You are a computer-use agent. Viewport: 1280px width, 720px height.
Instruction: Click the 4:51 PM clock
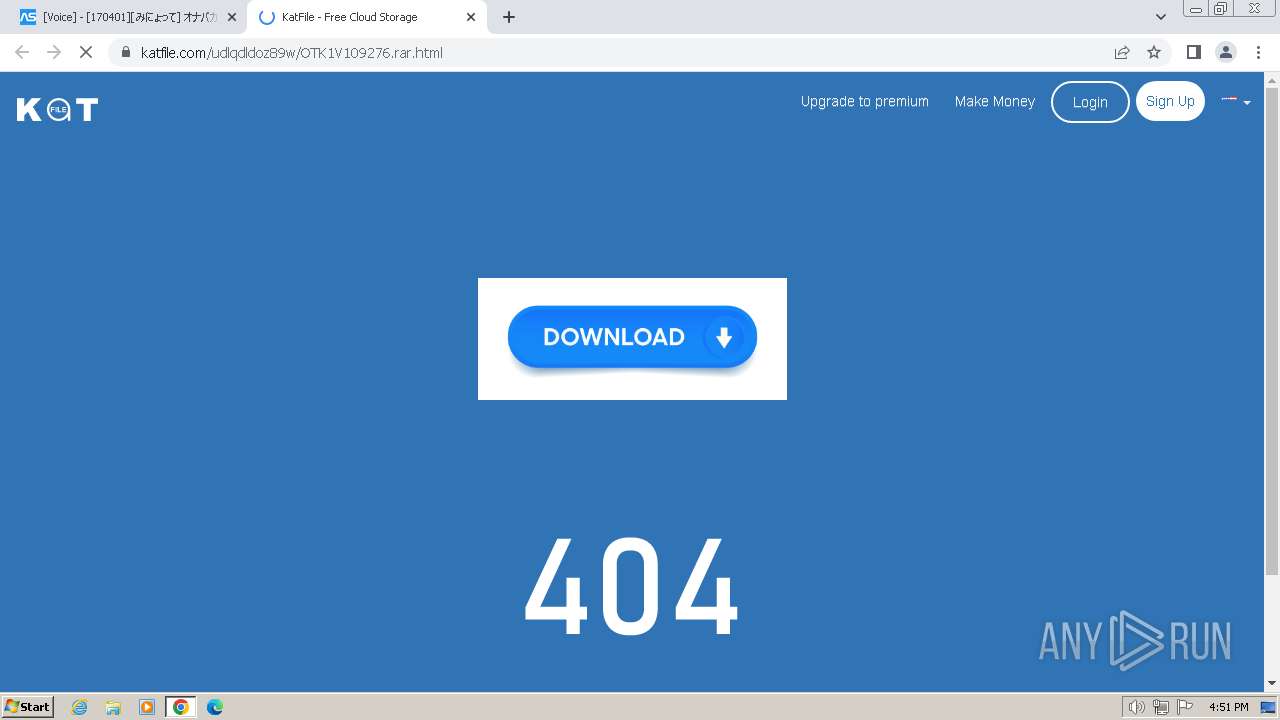[x=1228, y=707]
